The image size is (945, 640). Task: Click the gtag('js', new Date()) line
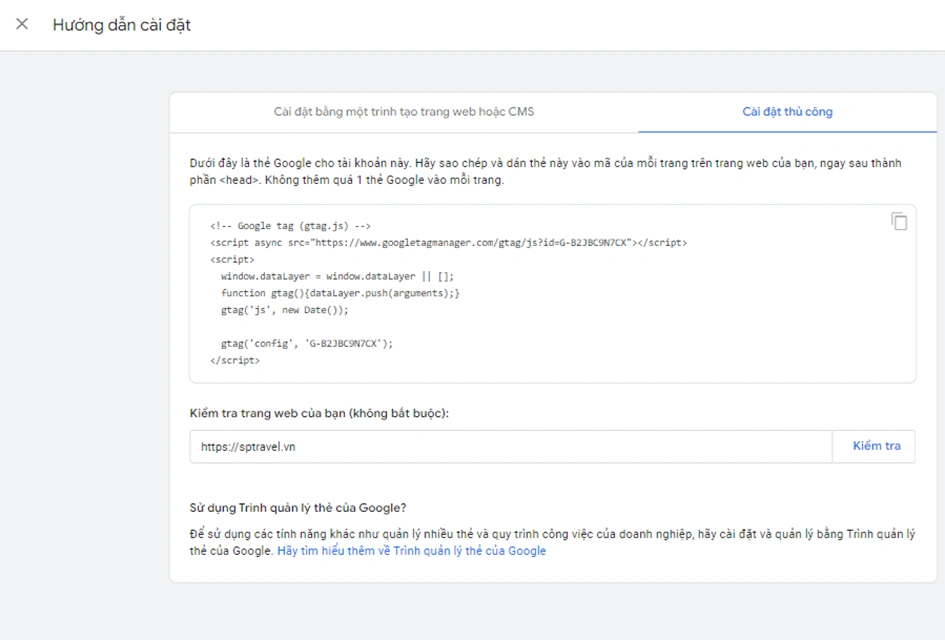(284, 310)
